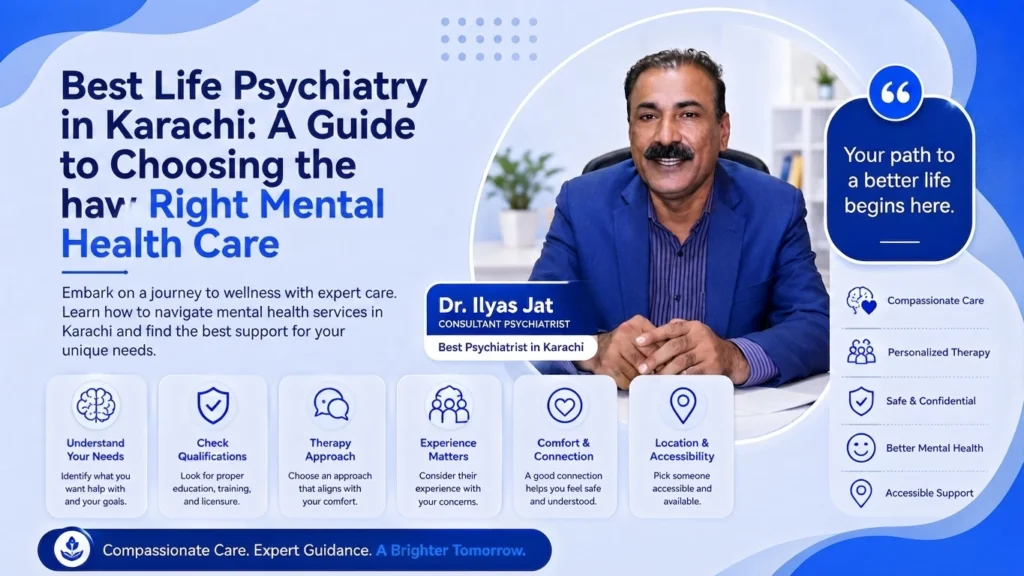Viewport: 1024px width, 576px height.
Task: Click the Best Psychiatrist in Karachi pill
Action: (x=511, y=347)
